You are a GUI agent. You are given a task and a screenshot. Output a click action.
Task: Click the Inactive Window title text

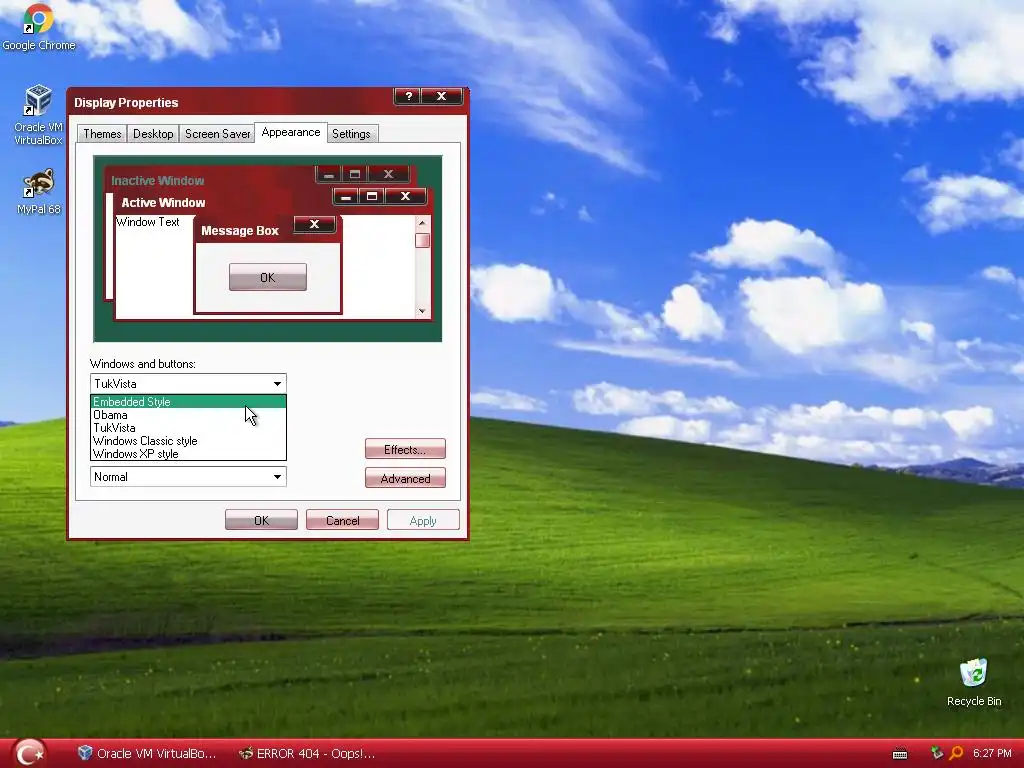tap(157, 181)
